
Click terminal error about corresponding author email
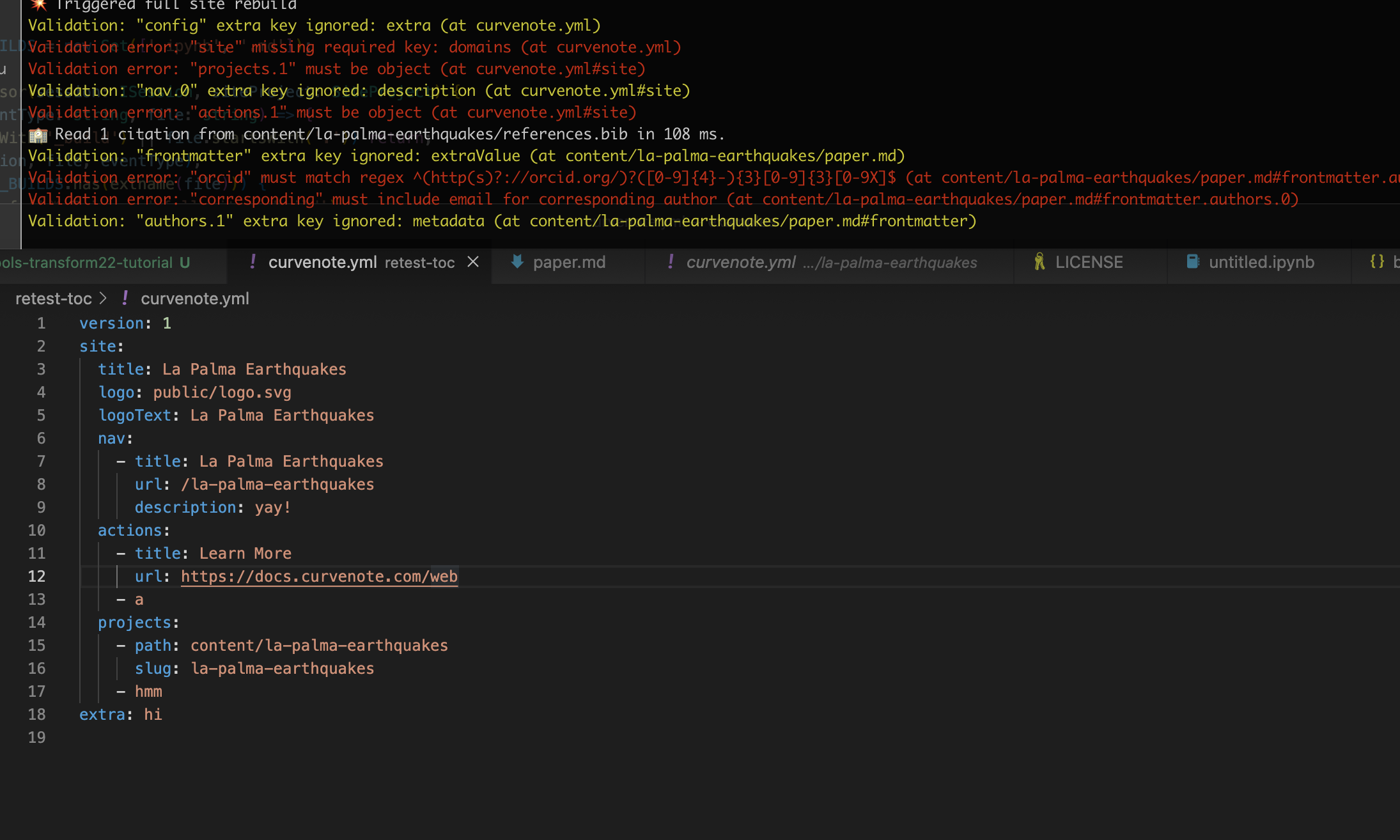pos(664,199)
